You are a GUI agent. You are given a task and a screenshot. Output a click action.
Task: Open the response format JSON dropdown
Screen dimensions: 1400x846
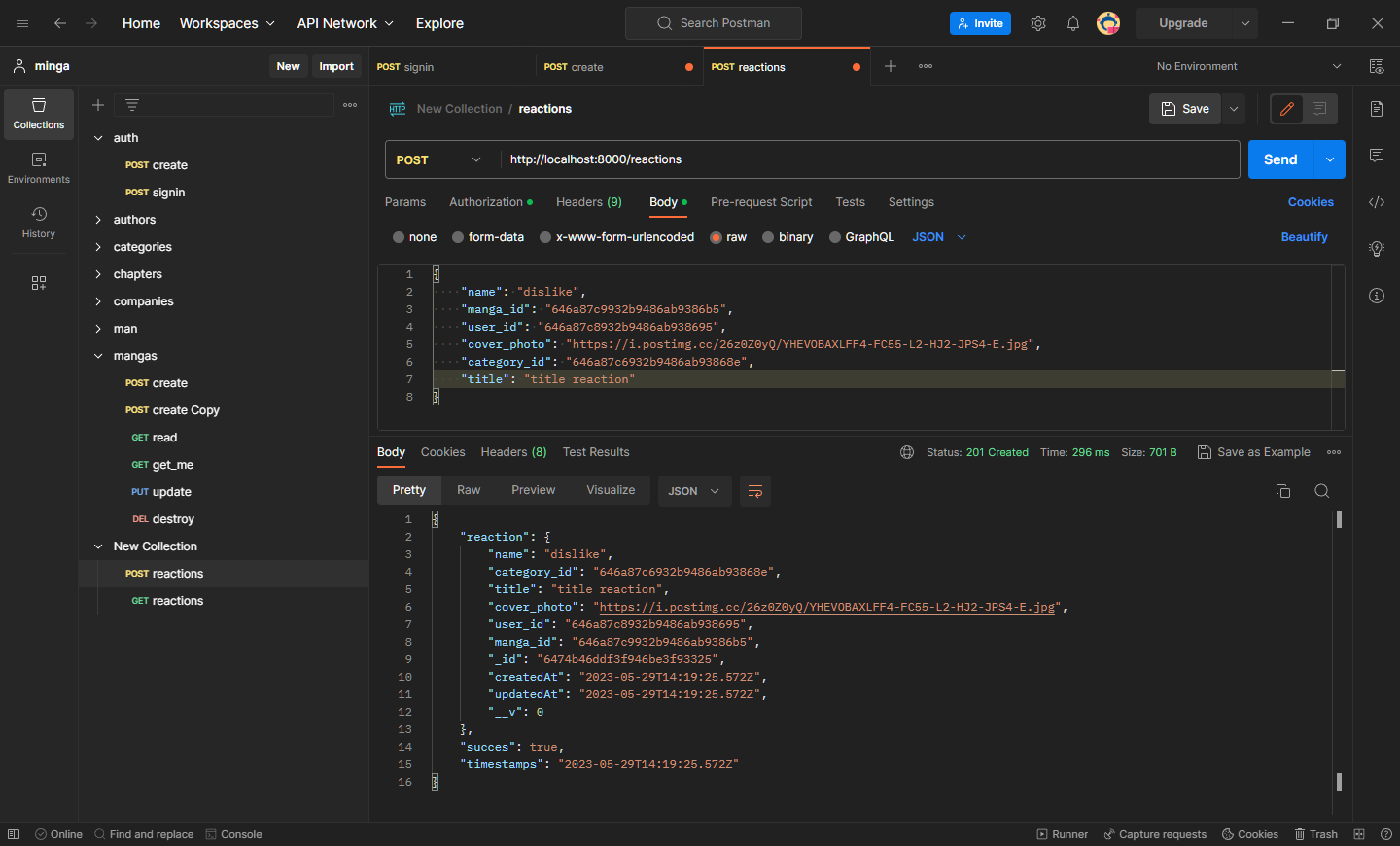point(694,491)
